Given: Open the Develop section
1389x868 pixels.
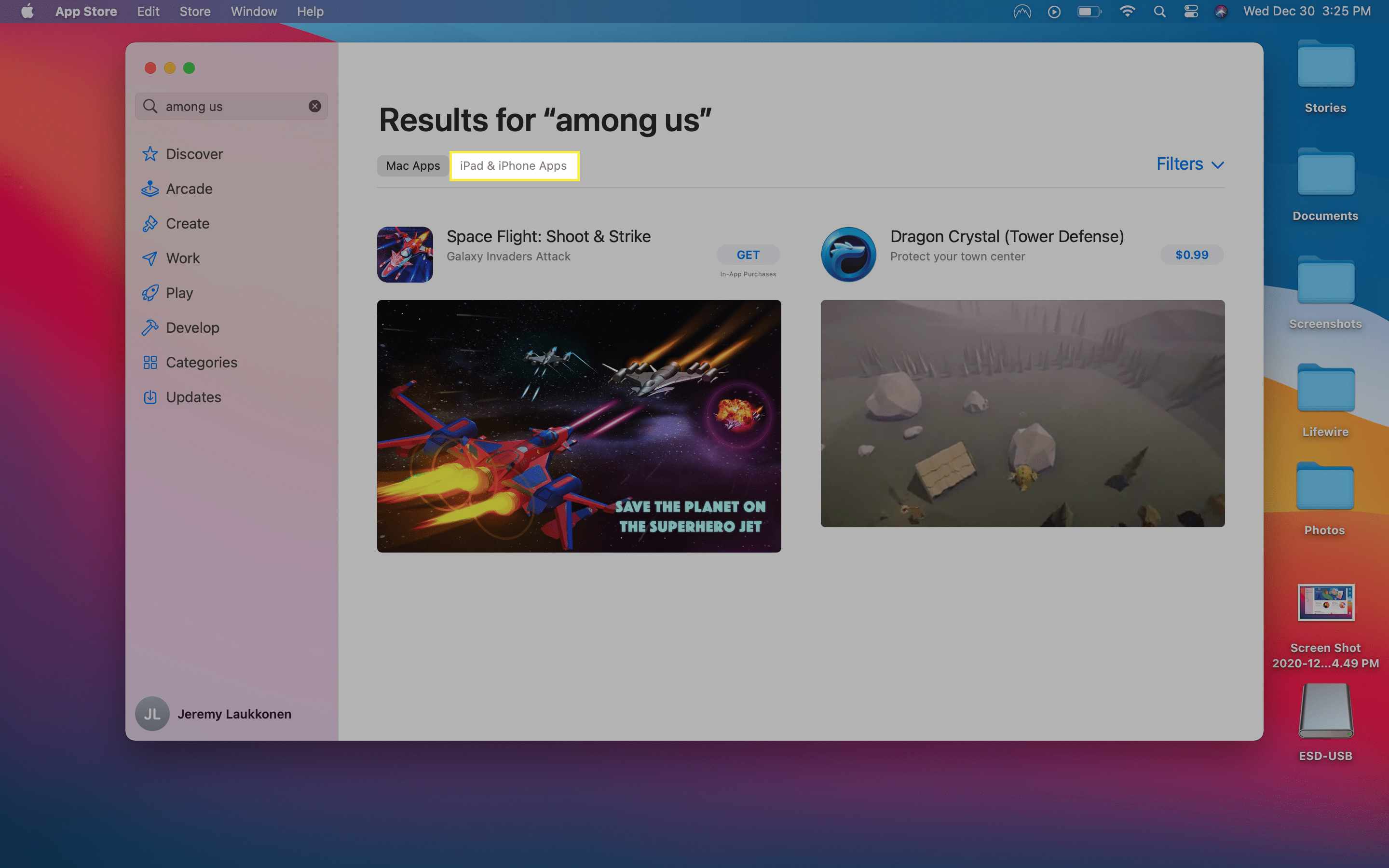Looking at the screenshot, I should click(x=181, y=328).
